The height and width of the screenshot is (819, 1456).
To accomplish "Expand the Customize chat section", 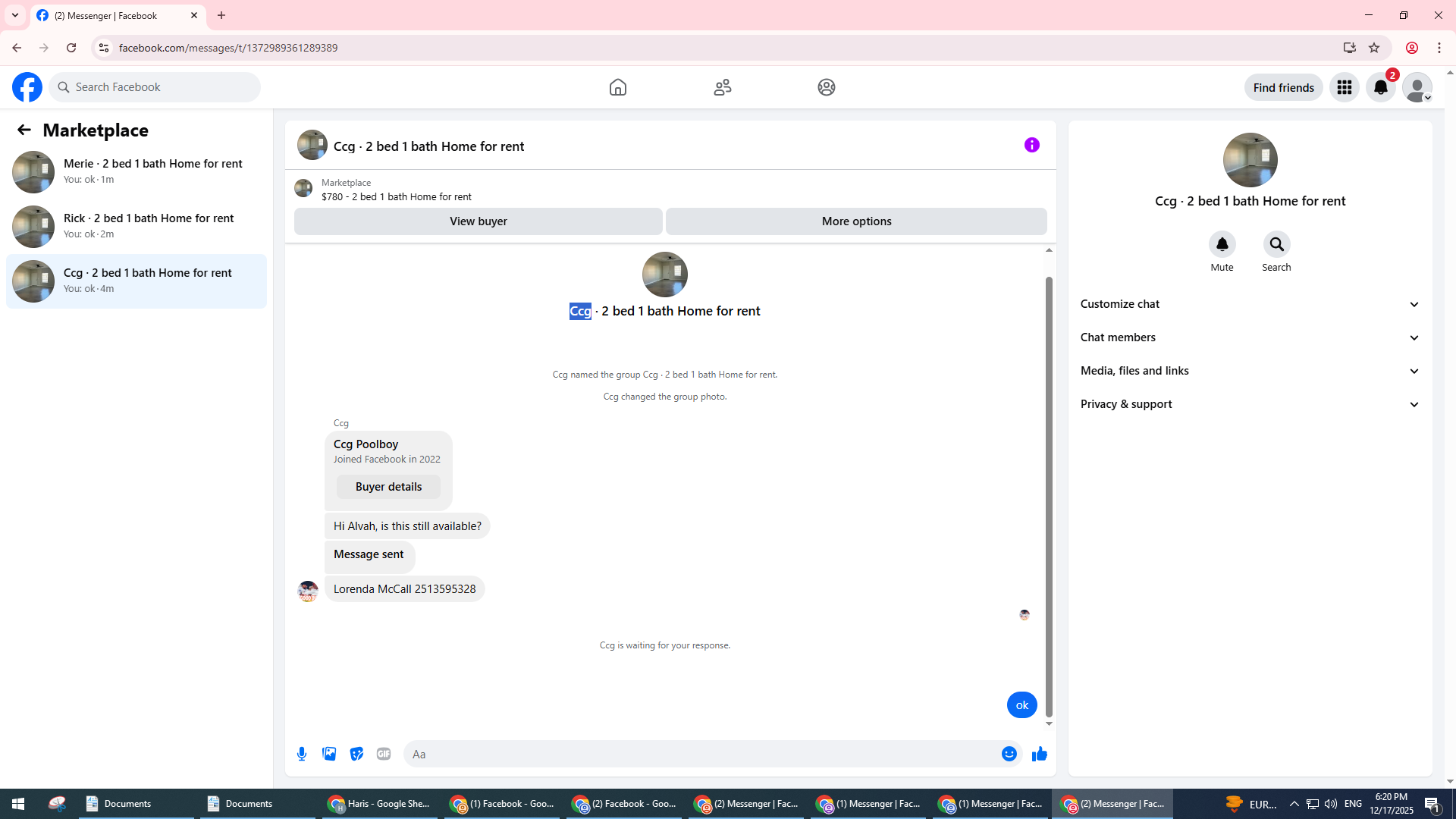I will tap(1250, 304).
